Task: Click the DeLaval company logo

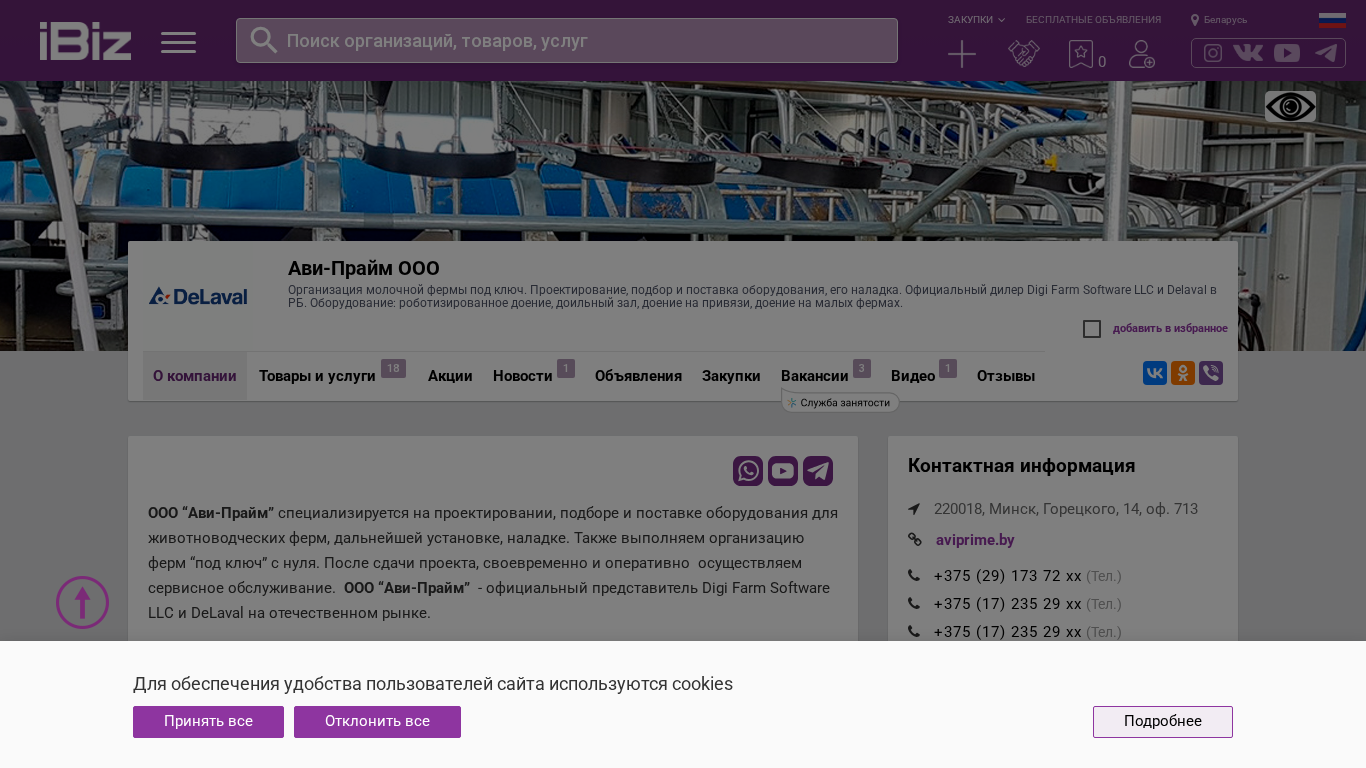Action: 198,296
